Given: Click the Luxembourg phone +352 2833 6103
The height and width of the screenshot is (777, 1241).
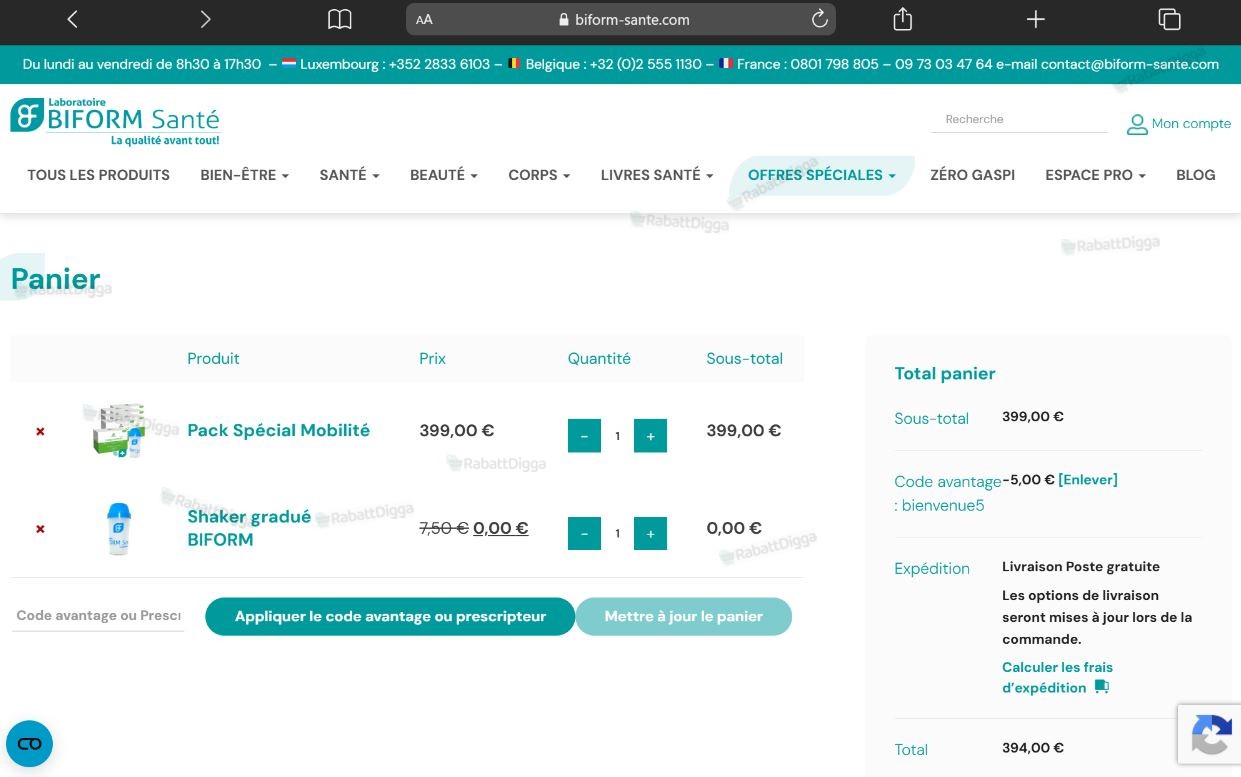Looking at the screenshot, I should 439,64.
